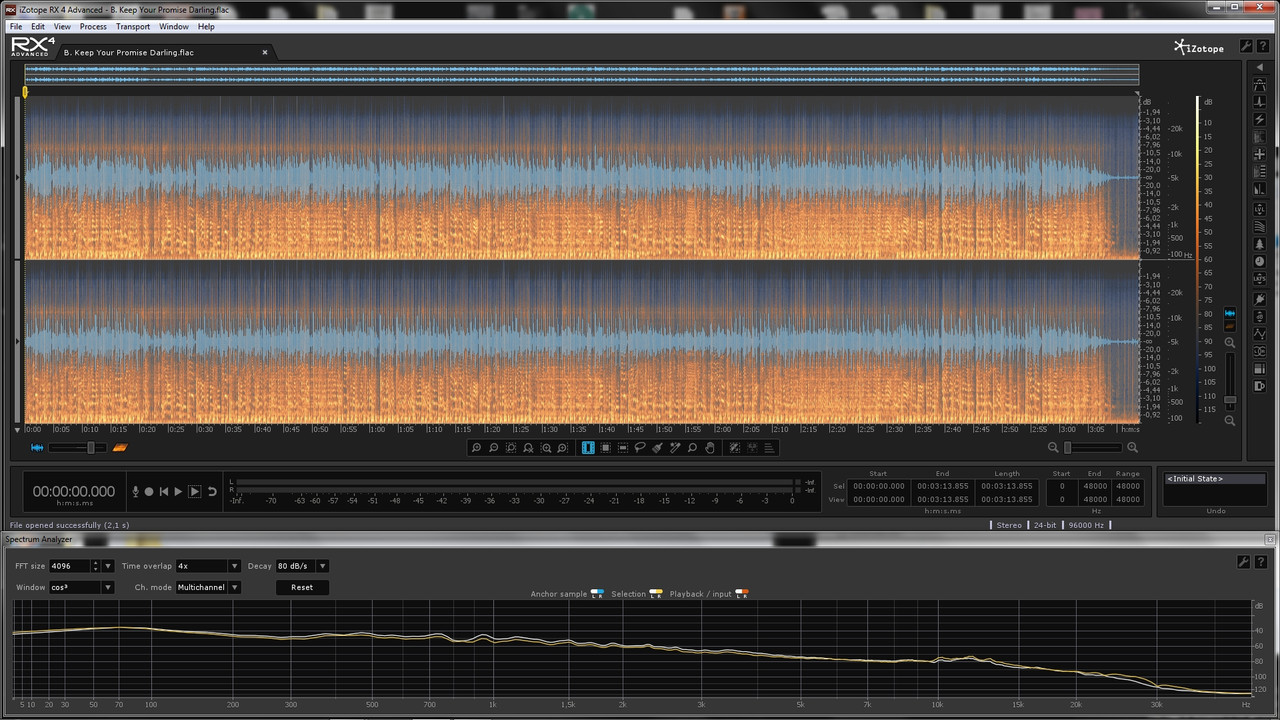Open the Loudness LKFS module
Image resolution: width=1280 pixels, height=720 pixels.
click(1259, 279)
